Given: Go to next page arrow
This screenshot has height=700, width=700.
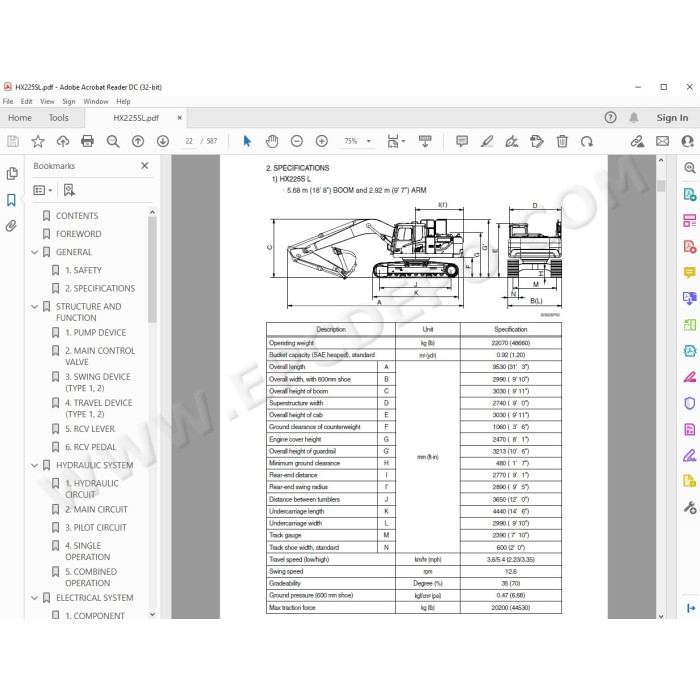Looking at the screenshot, I should [163, 142].
